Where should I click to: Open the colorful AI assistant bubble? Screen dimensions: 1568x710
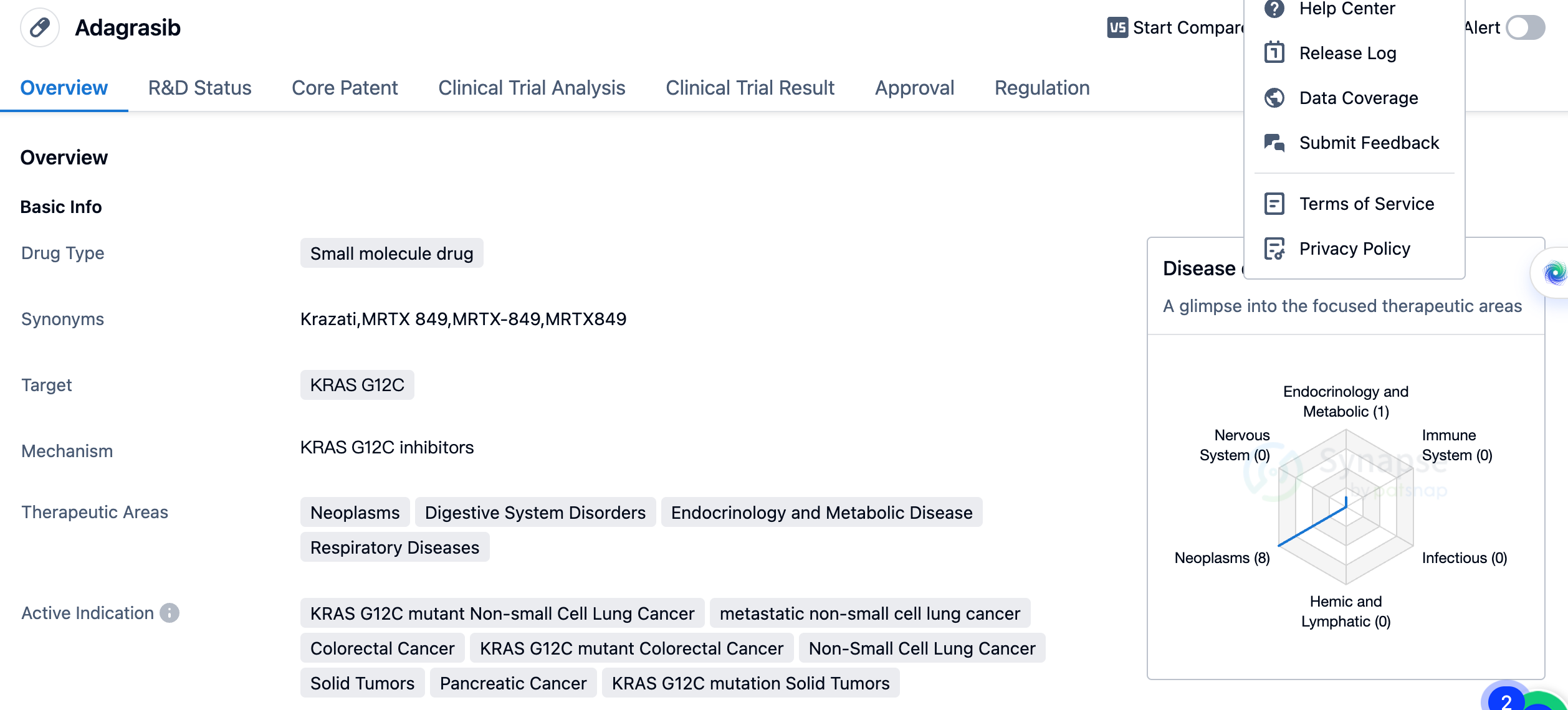(1554, 272)
